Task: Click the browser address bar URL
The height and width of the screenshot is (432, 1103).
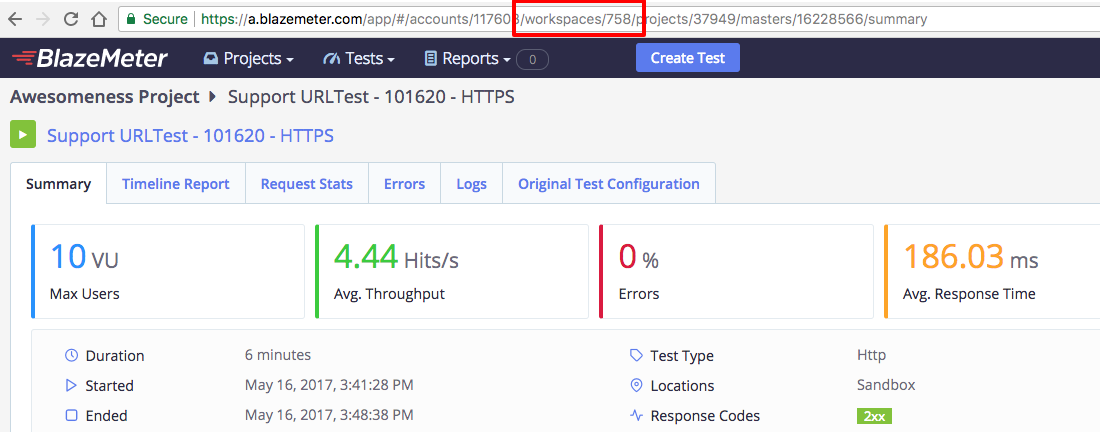Action: click(x=564, y=19)
